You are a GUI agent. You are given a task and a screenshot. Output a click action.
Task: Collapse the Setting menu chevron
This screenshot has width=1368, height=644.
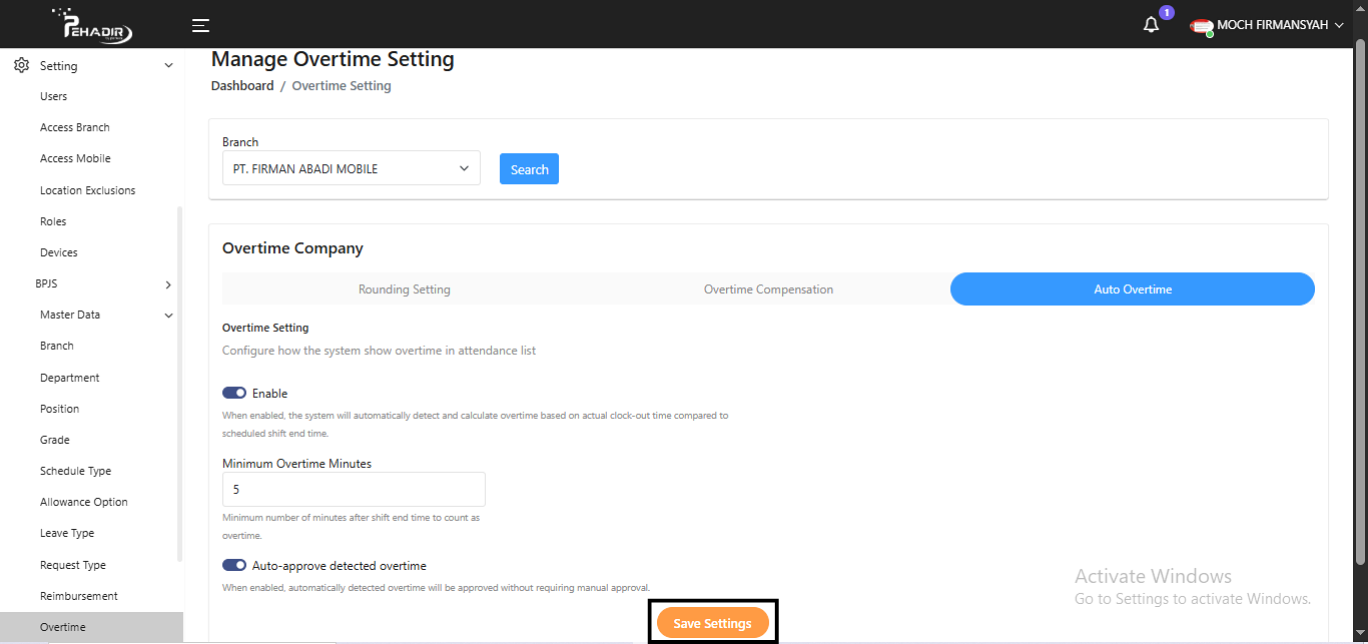point(168,66)
